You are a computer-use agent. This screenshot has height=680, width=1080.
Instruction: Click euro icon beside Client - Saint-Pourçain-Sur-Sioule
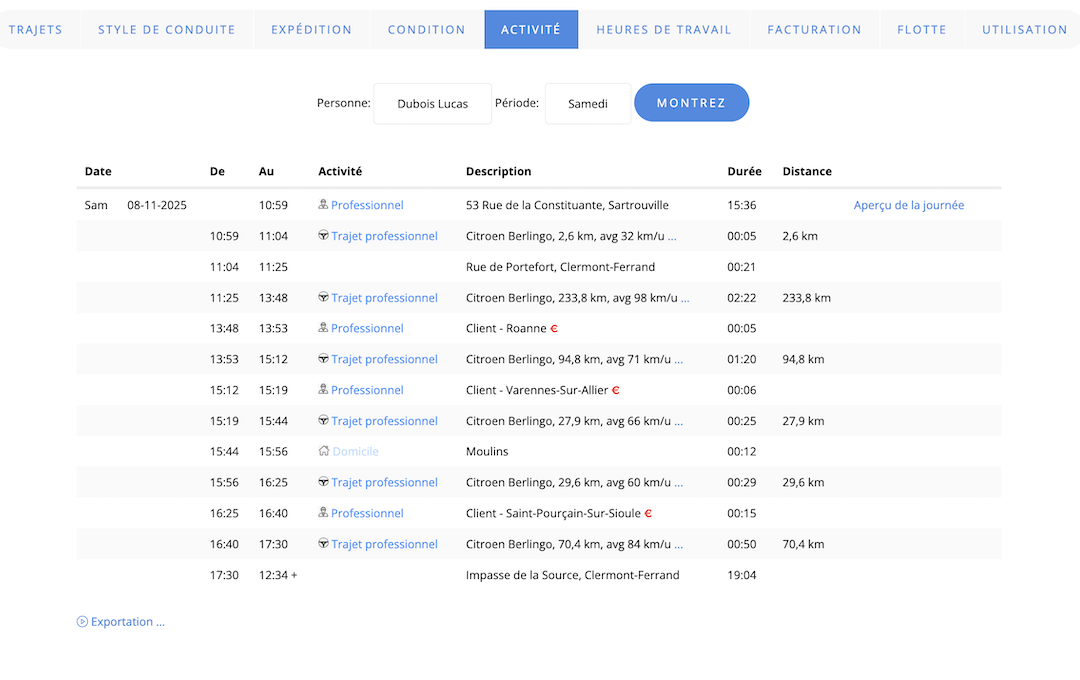tap(648, 514)
